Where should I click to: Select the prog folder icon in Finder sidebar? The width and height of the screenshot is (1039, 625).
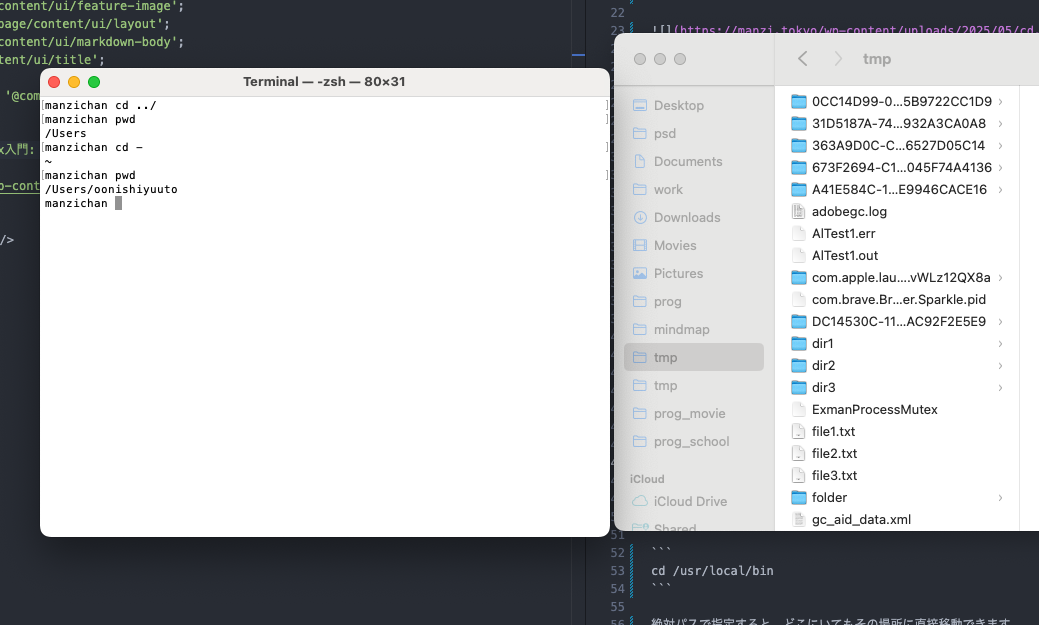[x=639, y=302]
